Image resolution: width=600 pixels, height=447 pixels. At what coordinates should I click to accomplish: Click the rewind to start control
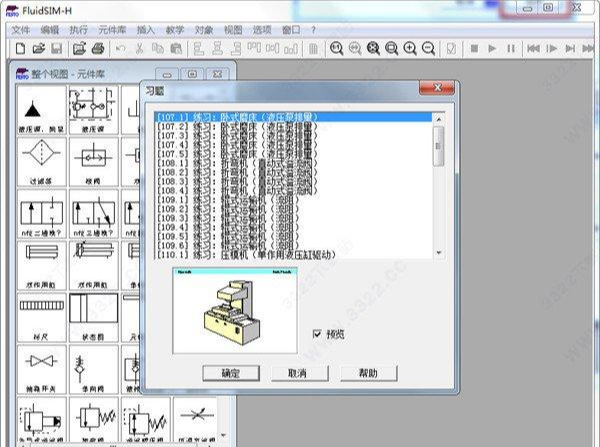[x=533, y=49]
